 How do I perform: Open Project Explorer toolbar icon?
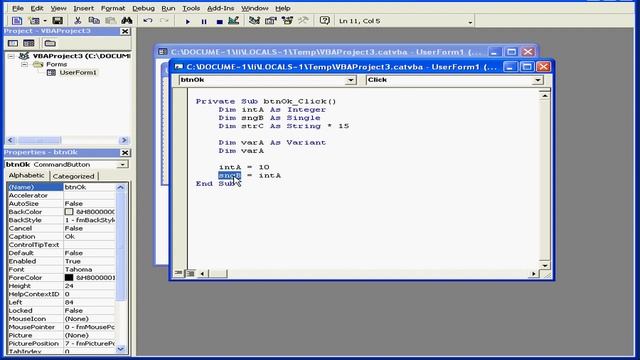(254, 21)
